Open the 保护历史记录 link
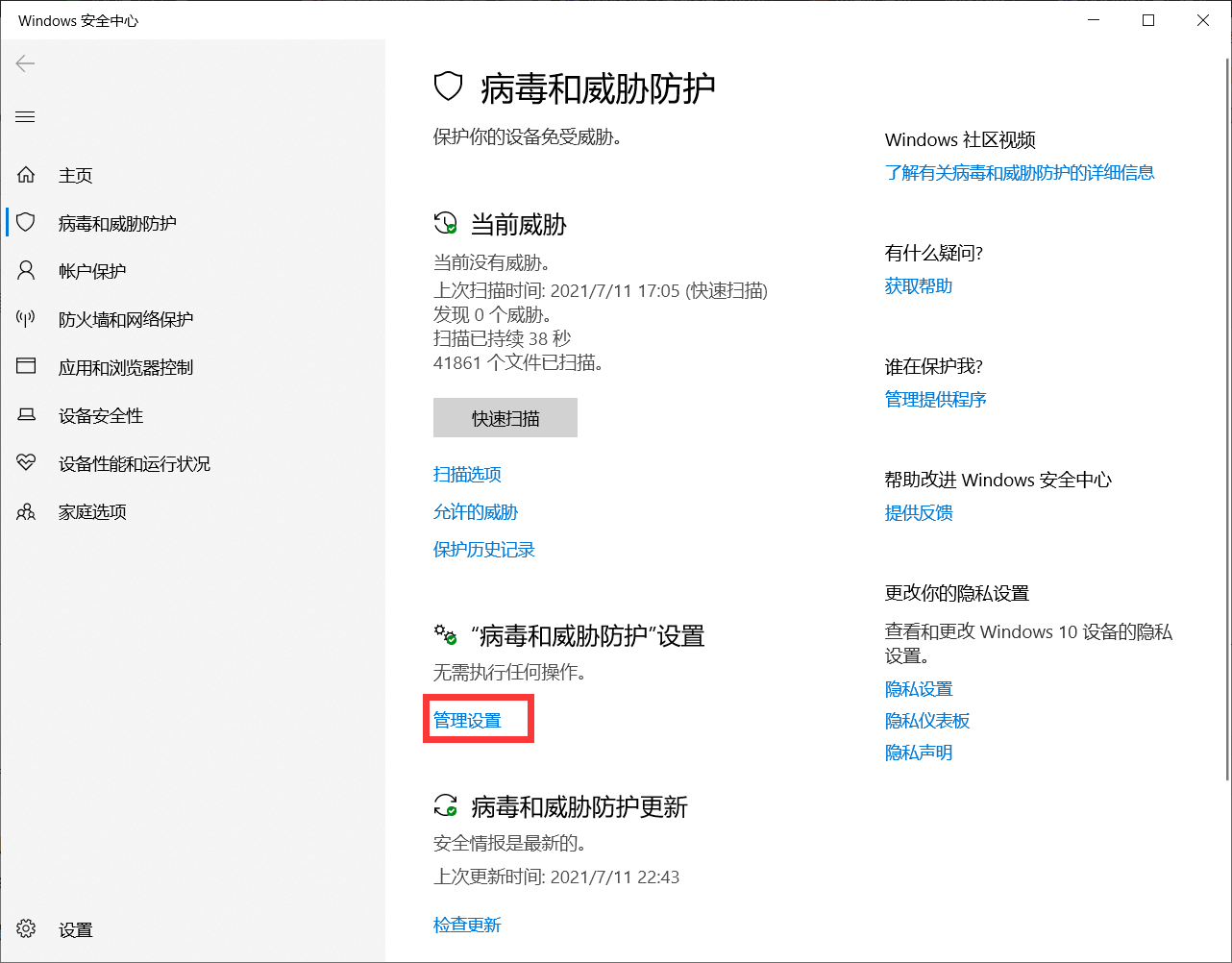This screenshot has width=1232, height=963. (484, 549)
